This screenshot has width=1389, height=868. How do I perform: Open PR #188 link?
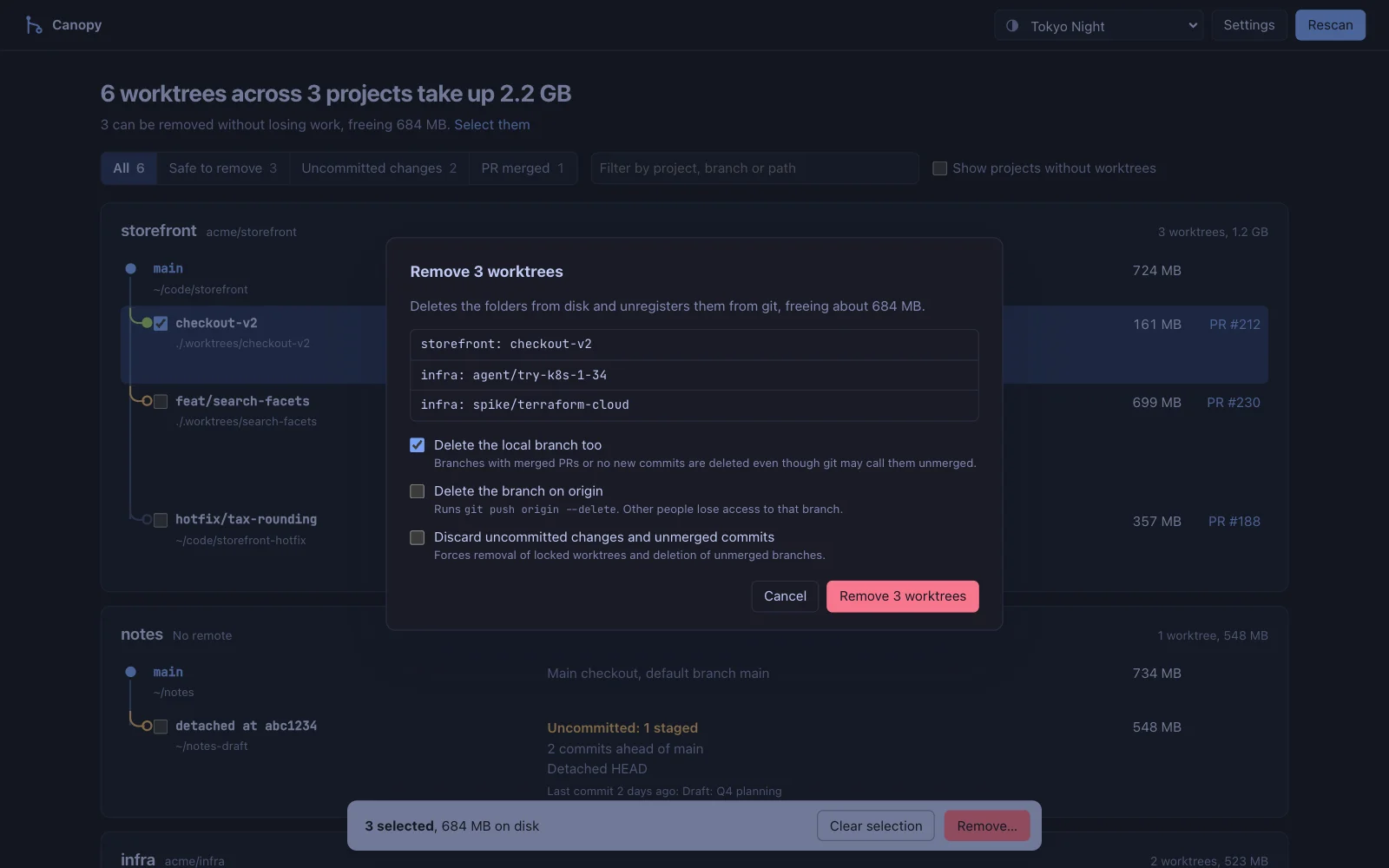tap(1234, 522)
